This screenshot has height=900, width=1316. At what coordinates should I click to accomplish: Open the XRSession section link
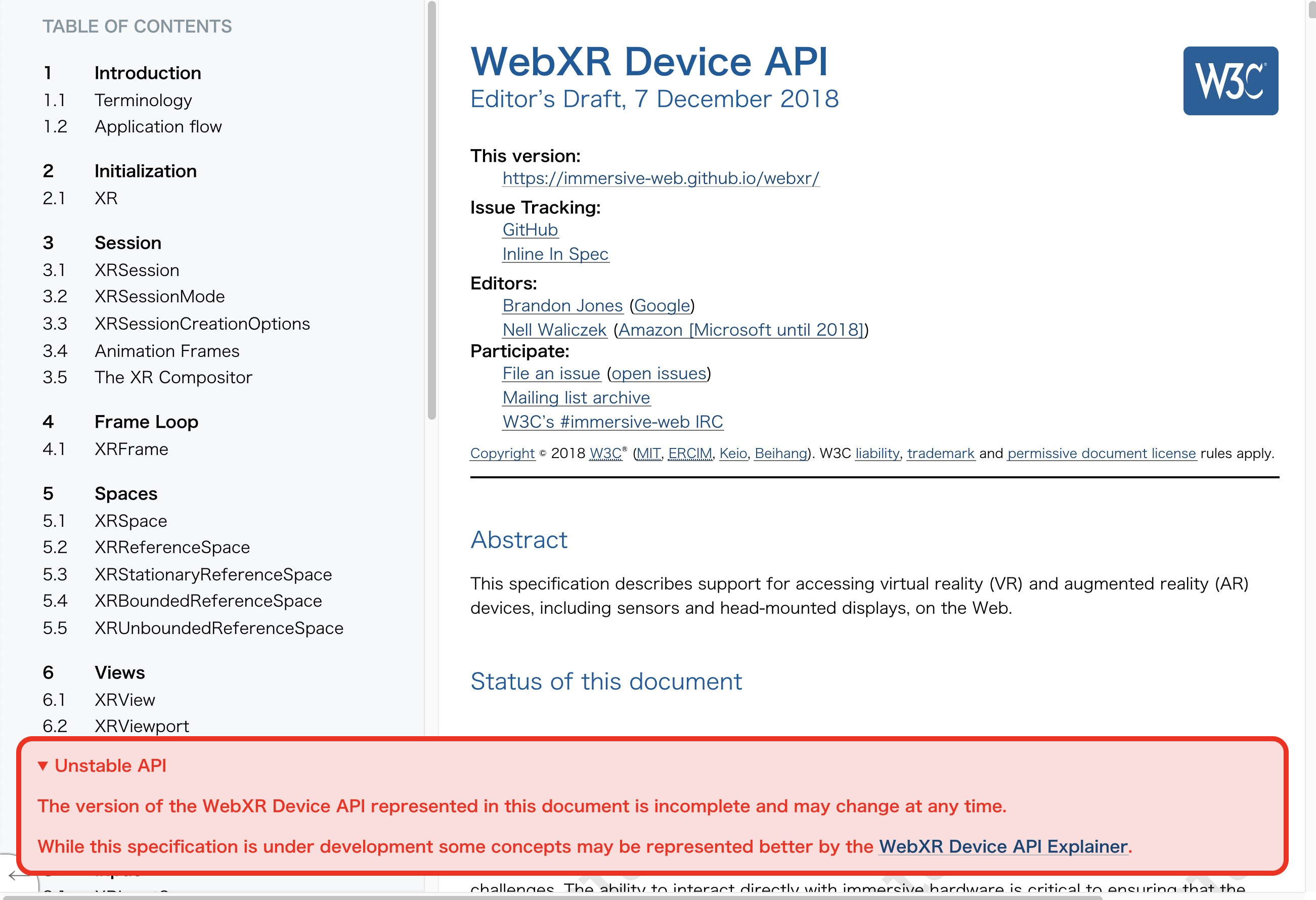coord(137,269)
